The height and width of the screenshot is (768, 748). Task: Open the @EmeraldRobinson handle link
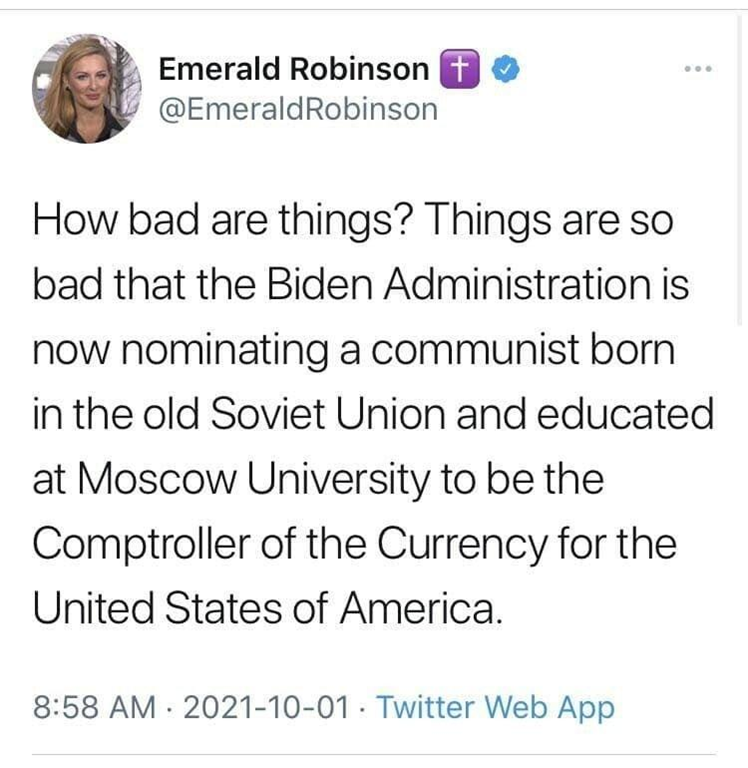pyautogui.click(x=298, y=109)
